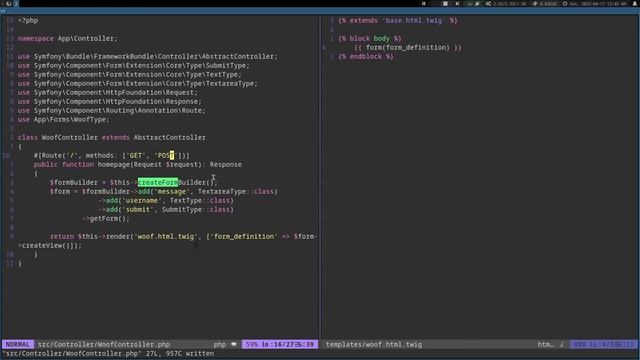Click 'public function homepage' signature
Screen dimensions: 640x360
(x=138, y=164)
